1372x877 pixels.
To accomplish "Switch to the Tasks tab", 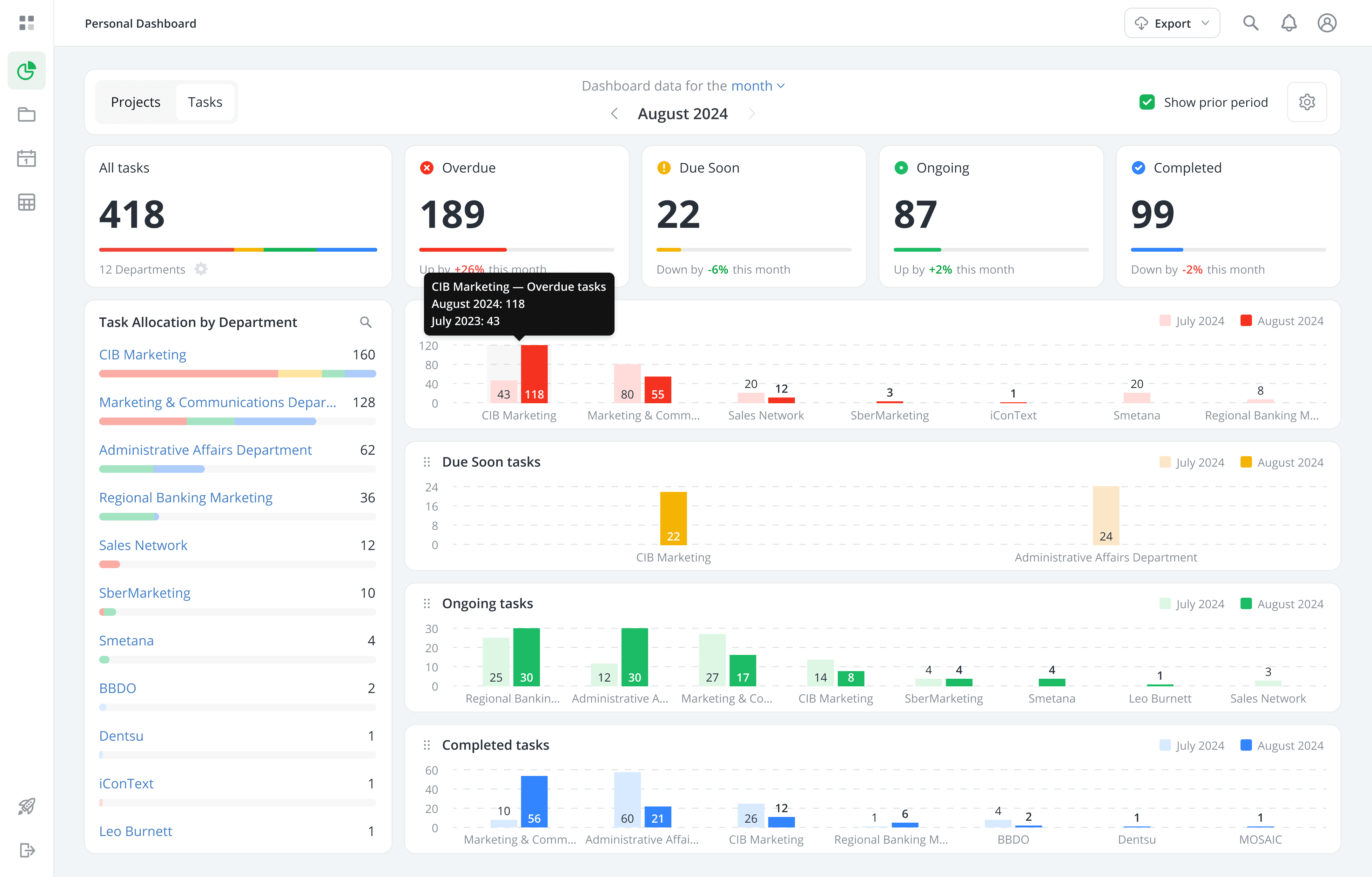I will click(205, 102).
